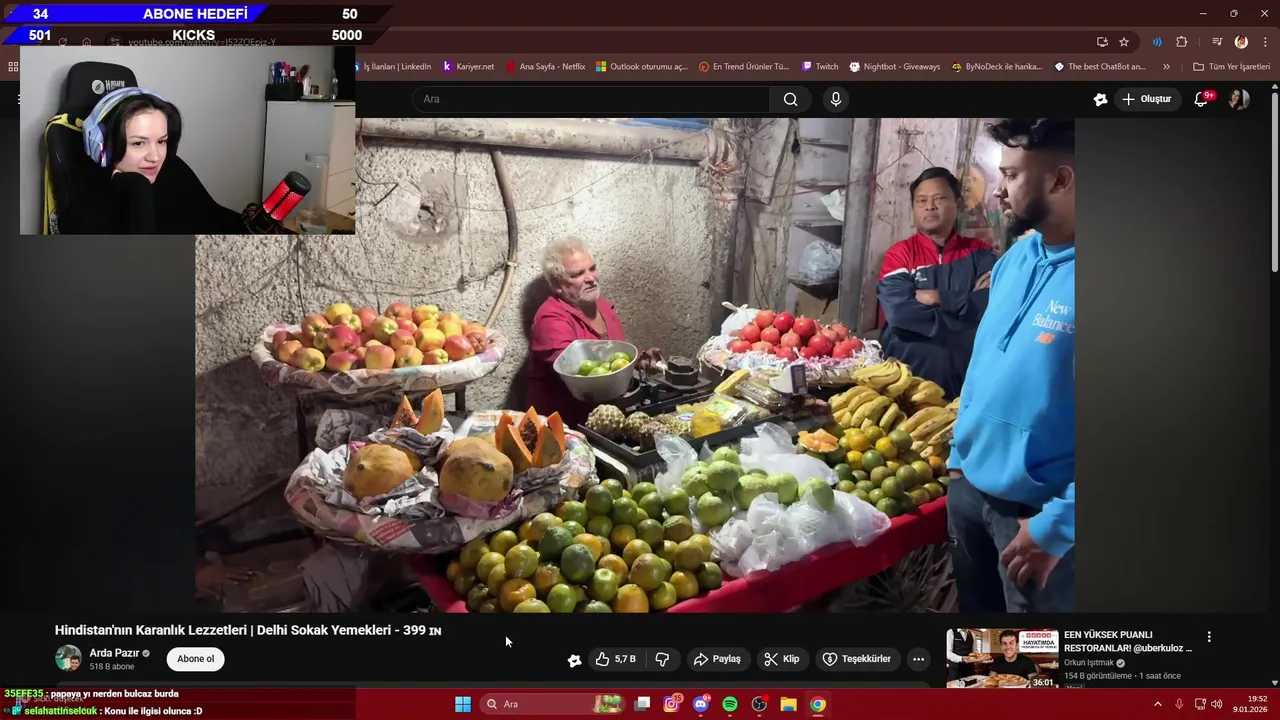The width and height of the screenshot is (1280, 720).
Task: Open Discord from taskbar
Action: tap(701, 704)
